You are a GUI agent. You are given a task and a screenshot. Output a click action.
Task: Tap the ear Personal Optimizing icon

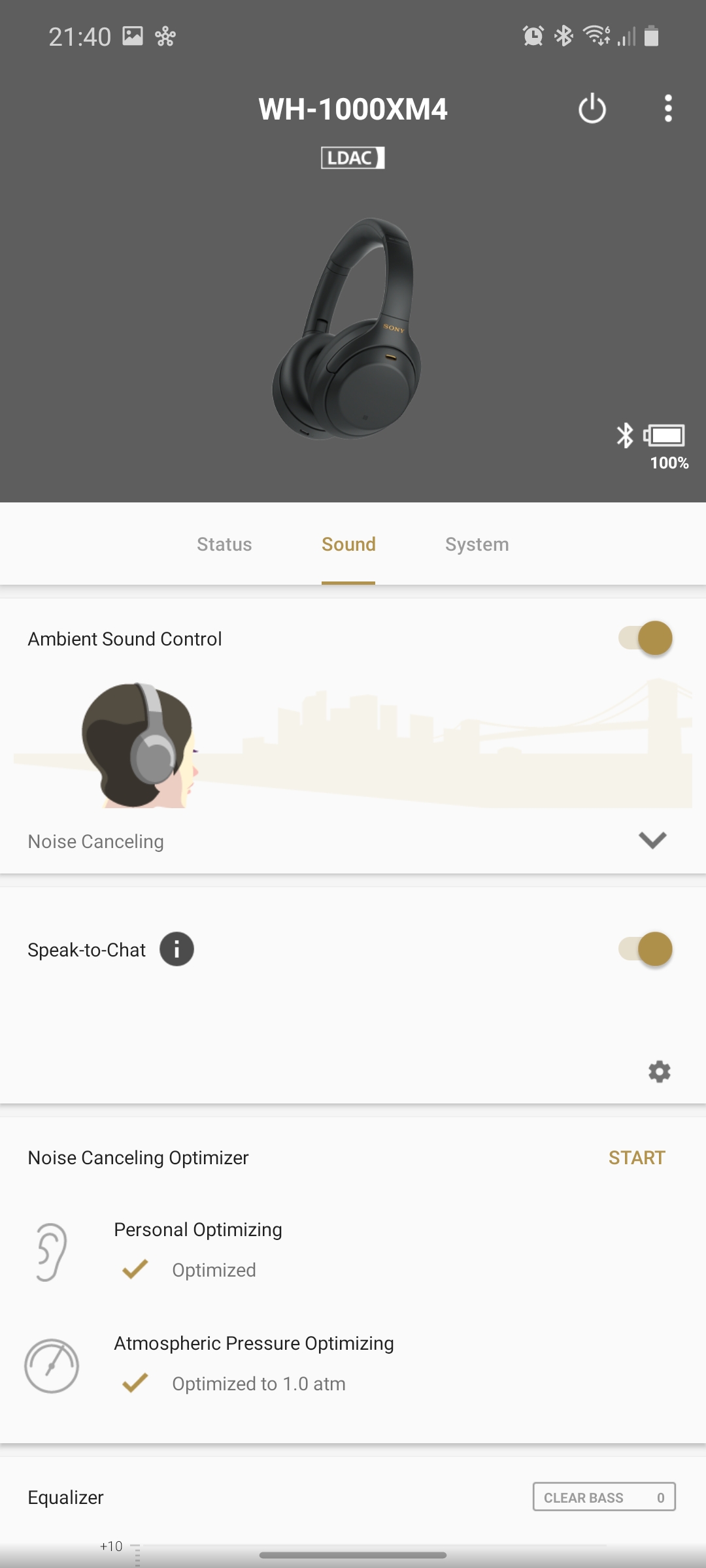coord(52,1252)
